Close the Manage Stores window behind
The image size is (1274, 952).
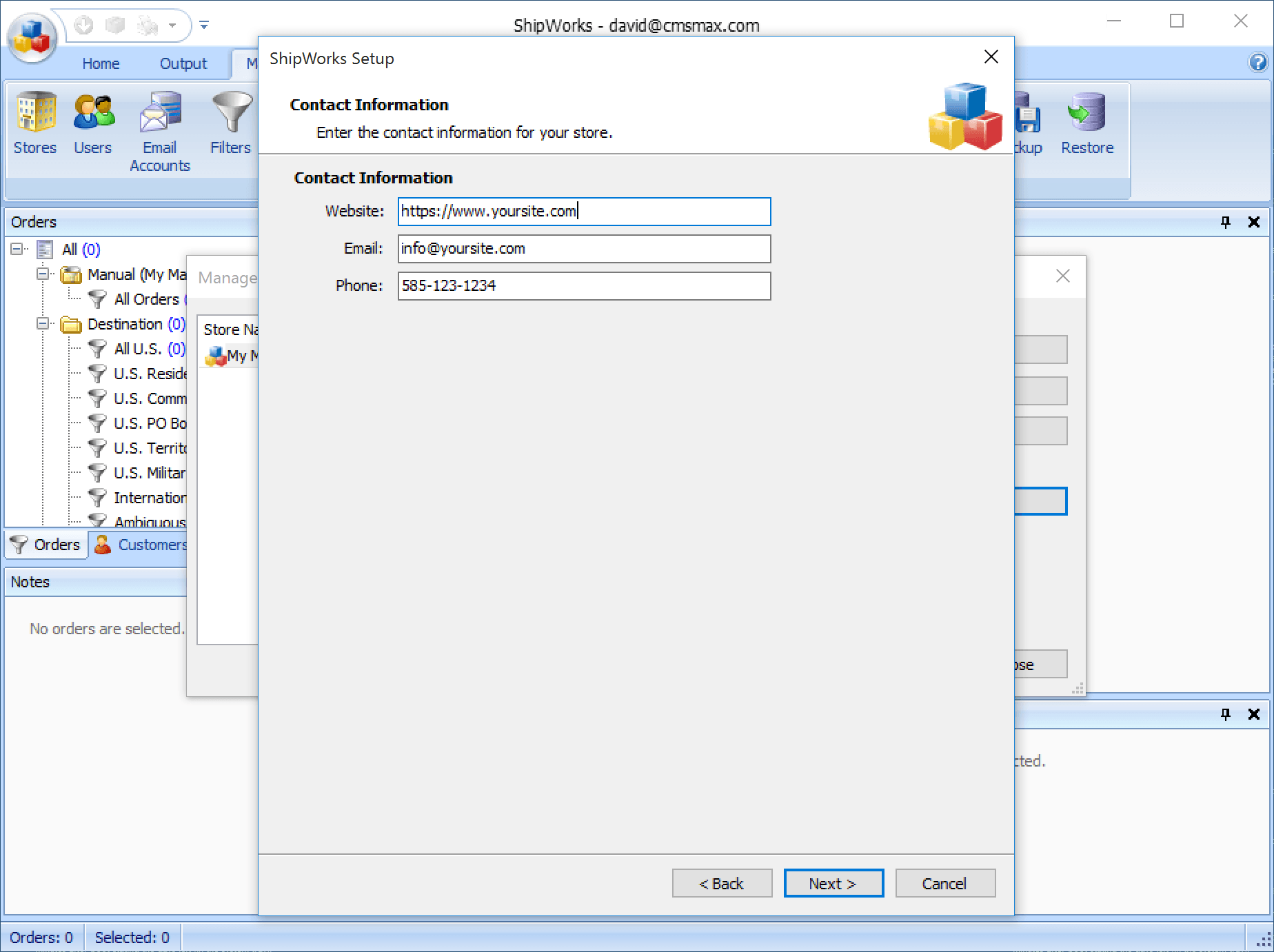1063,276
